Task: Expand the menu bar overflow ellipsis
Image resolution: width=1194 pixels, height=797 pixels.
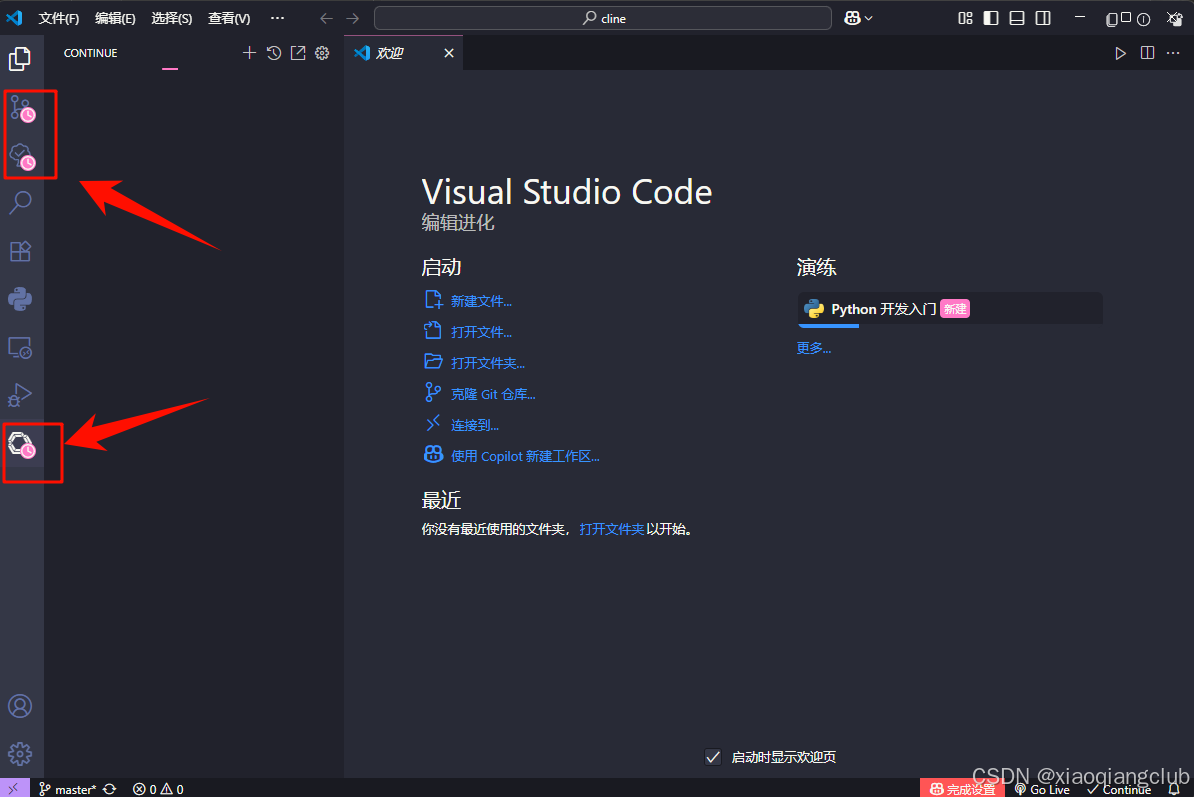Action: (x=277, y=18)
